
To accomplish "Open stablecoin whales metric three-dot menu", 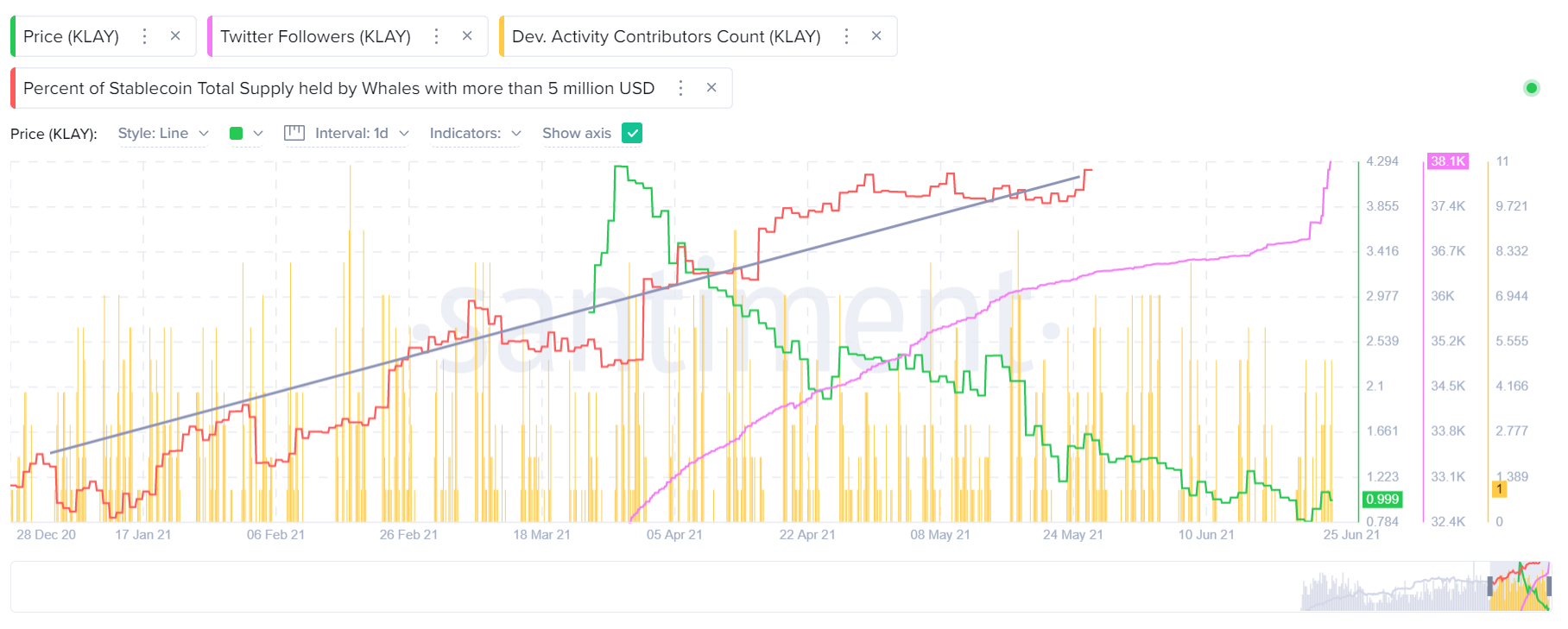I will pyautogui.click(x=680, y=88).
